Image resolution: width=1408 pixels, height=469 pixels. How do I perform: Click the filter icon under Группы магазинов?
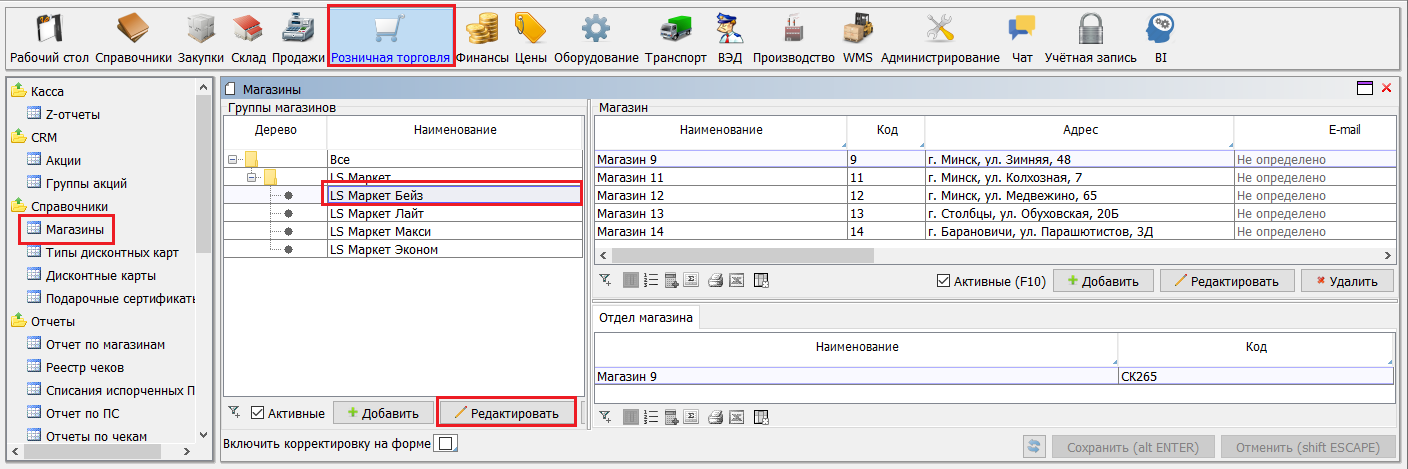coord(234,412)
